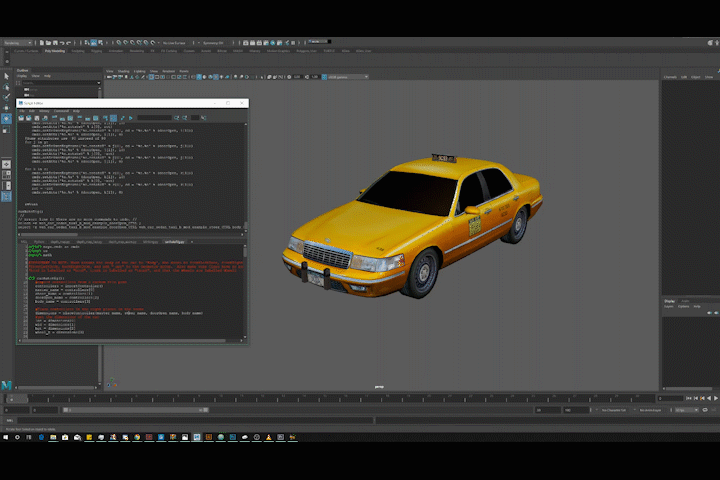This screenshot has width=720, height=480.
Task: Toggle playback loop icon near fps
Action: pos(705,410)
